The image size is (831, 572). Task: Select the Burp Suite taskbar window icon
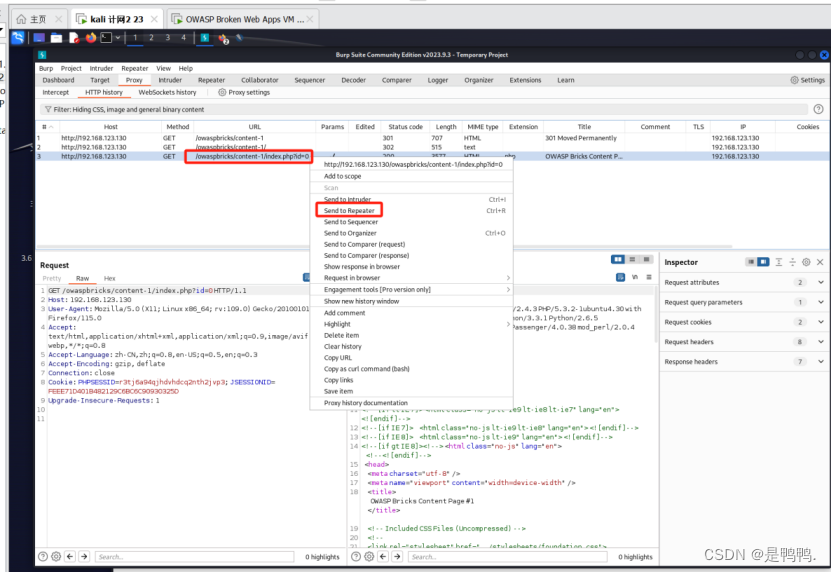point(205,38)
